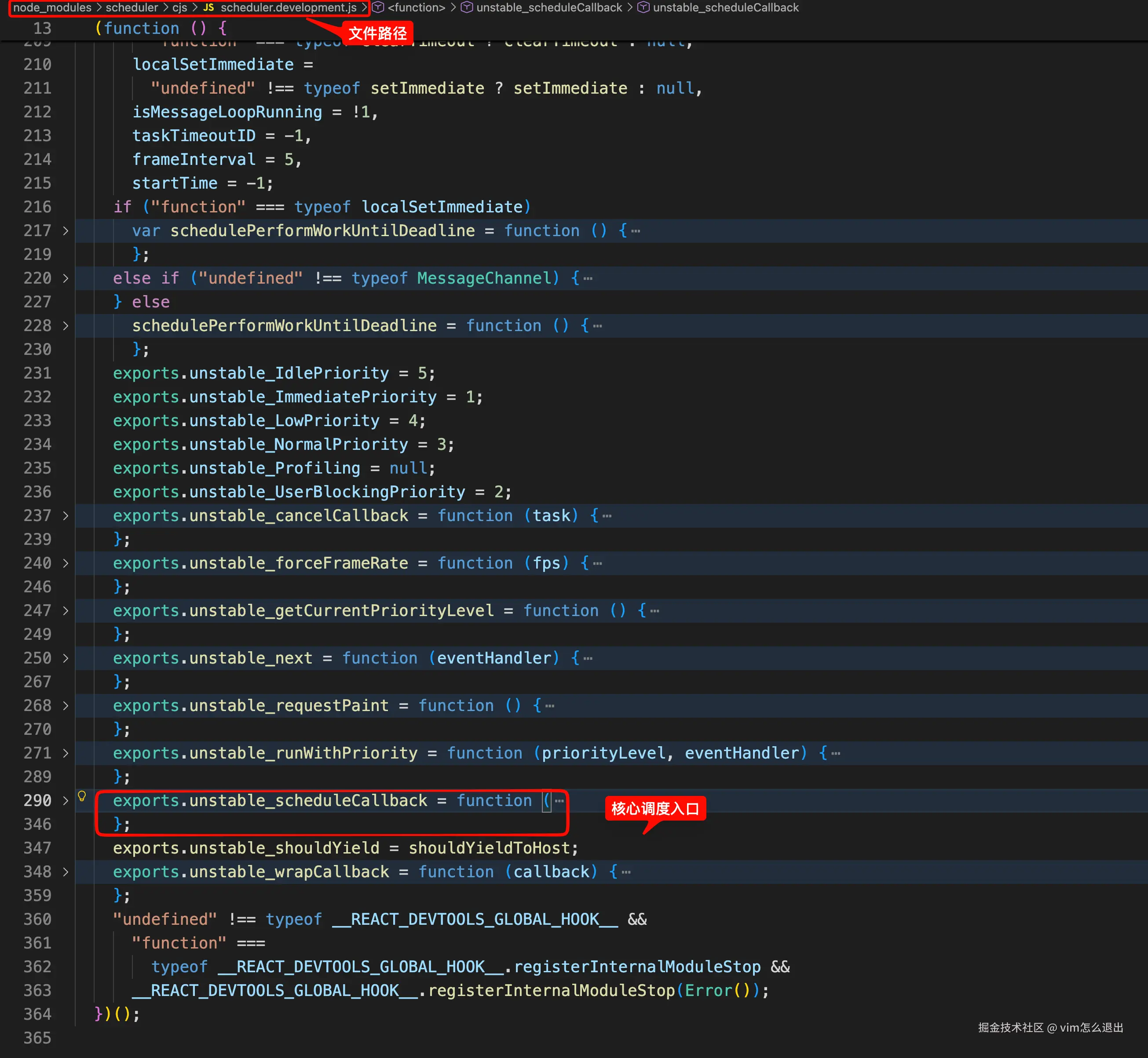Open node_modules breadcrumb segment
This screenshot has width=1148, height=1058.
pyautogui.click(x=52, y=7)
